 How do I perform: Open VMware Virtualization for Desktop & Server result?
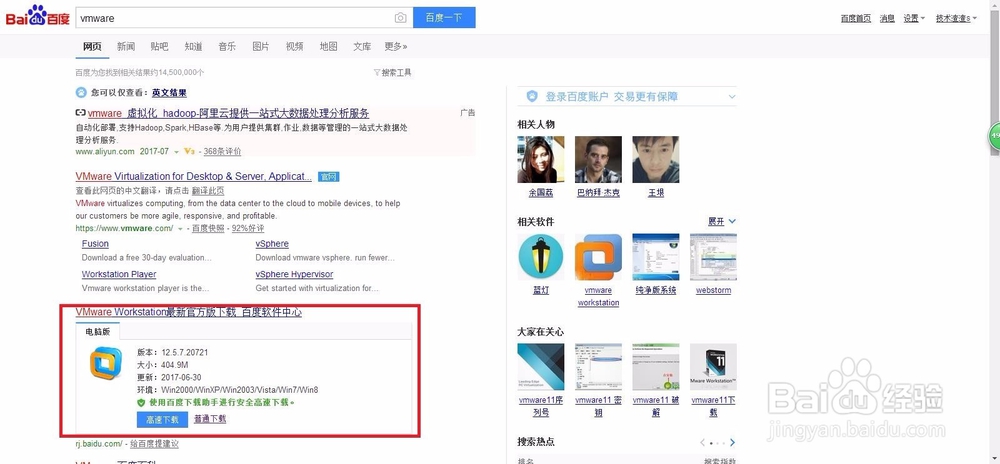194,176
